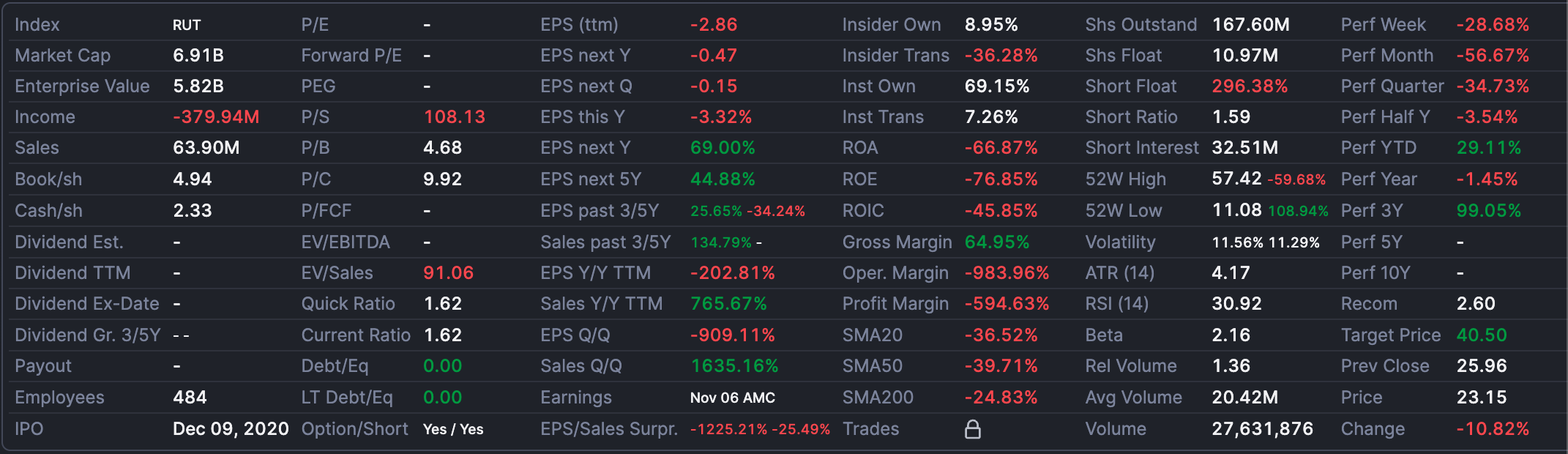The image size is (1568, 454).
Task: Click the Volume value 27,631,876
Action: coord(1262,429)
